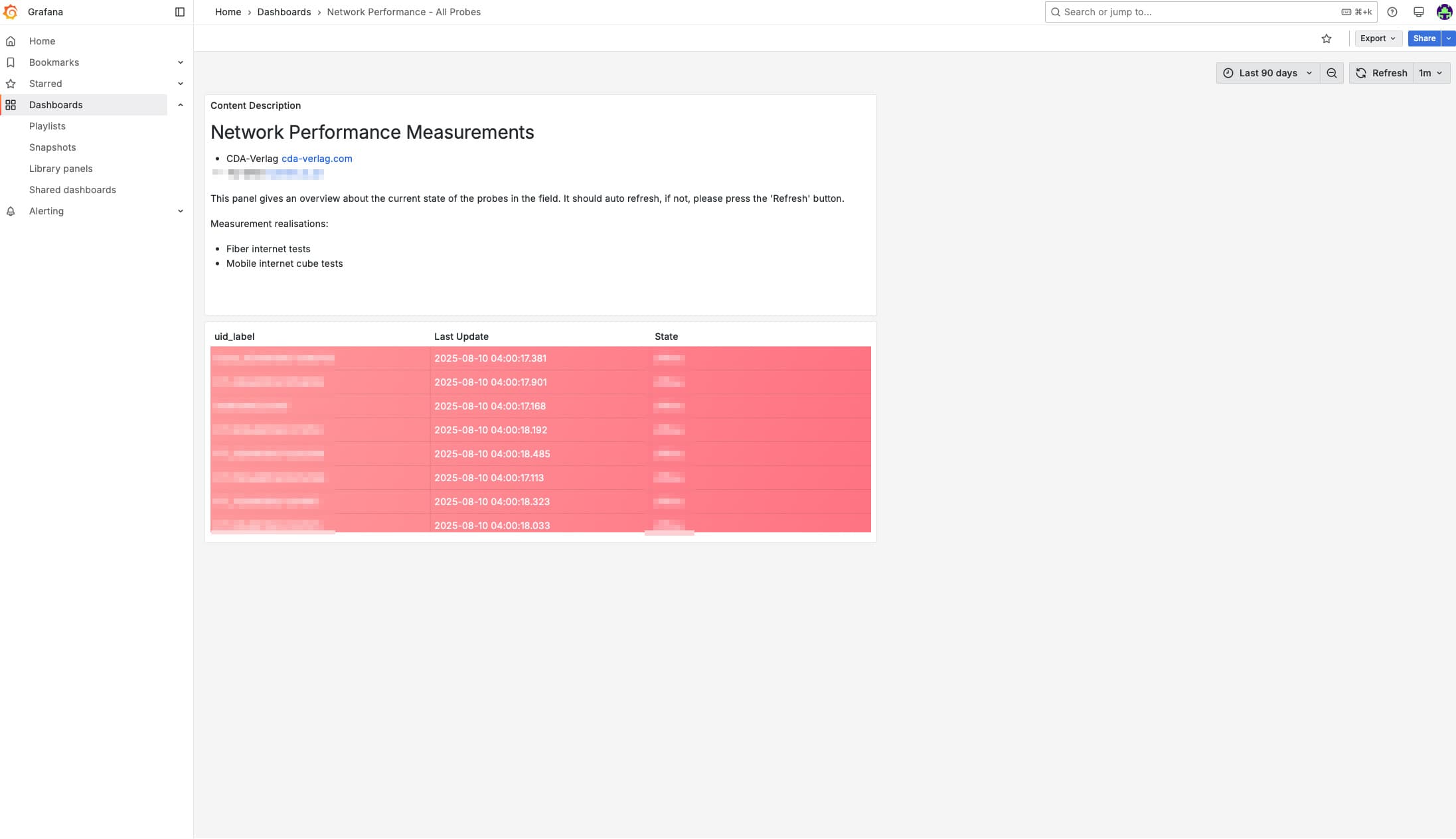Open the cda-verlag.com link
The height and width of the screenshot is (839, 1456).
317,159
